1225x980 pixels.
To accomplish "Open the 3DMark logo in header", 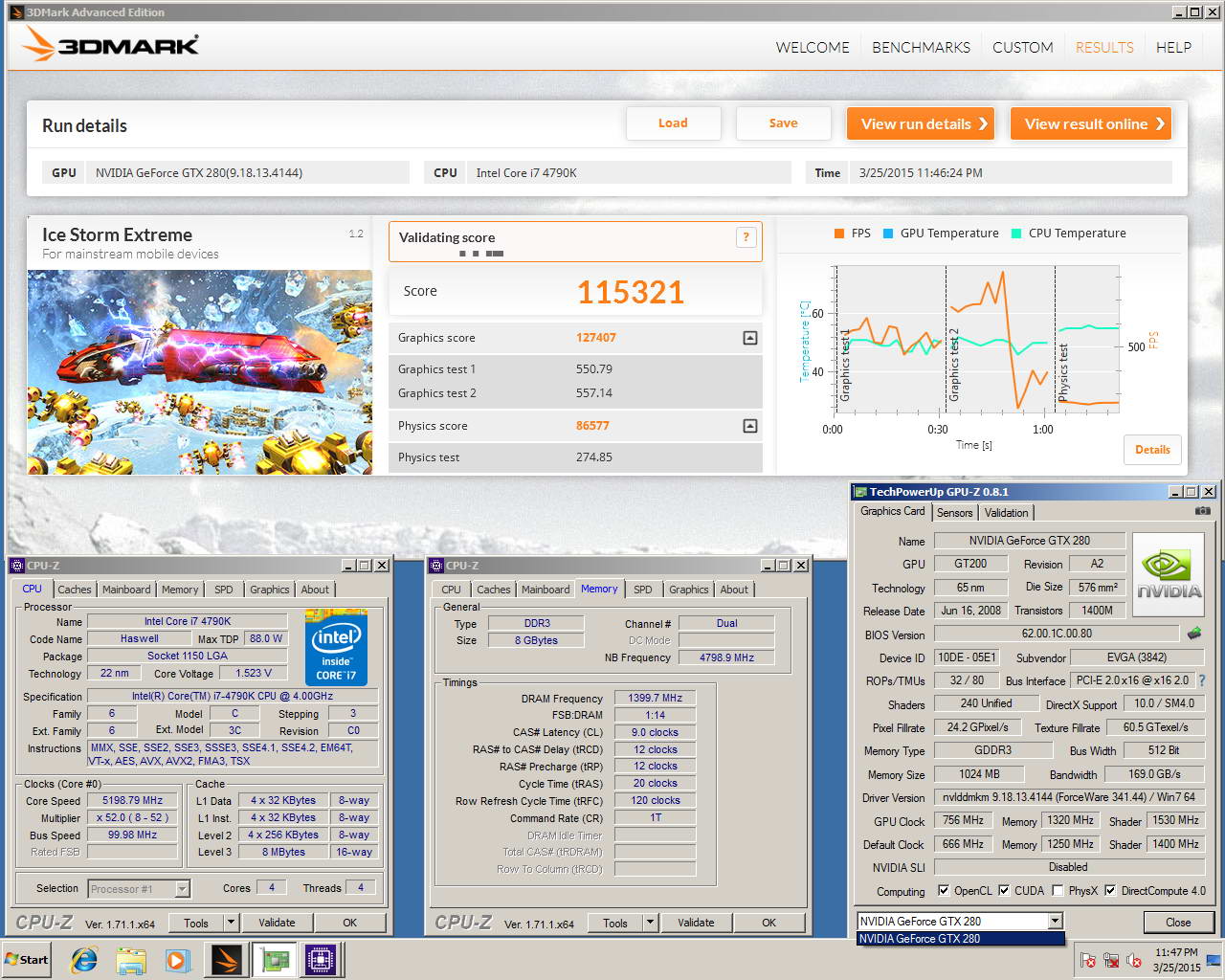I will [110, 45].
